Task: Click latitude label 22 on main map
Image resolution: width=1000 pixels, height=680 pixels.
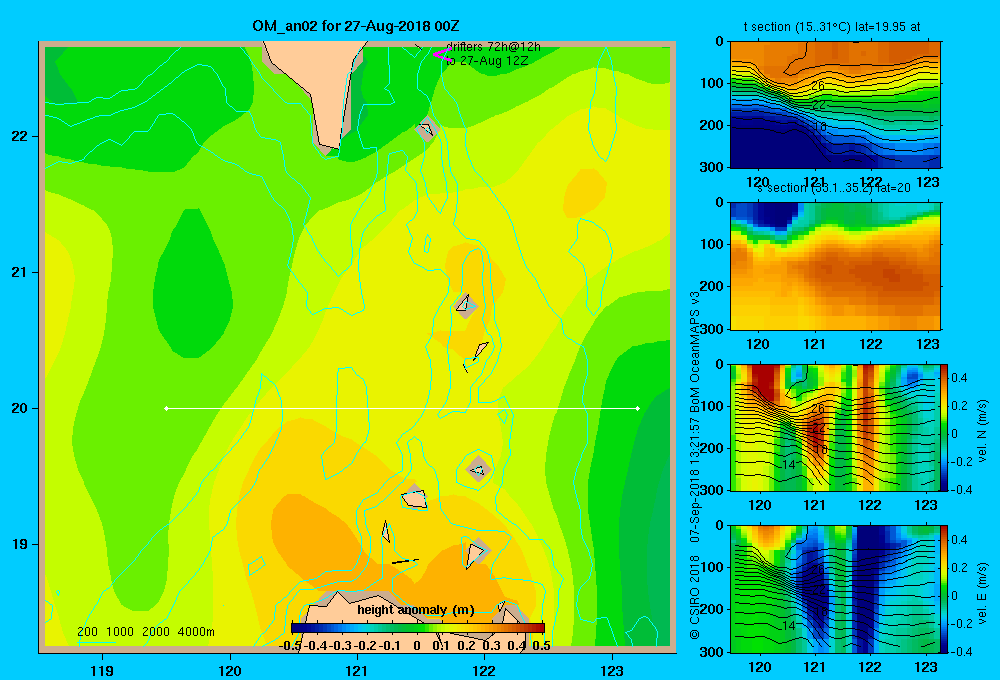Action: (x=20, y=136)
